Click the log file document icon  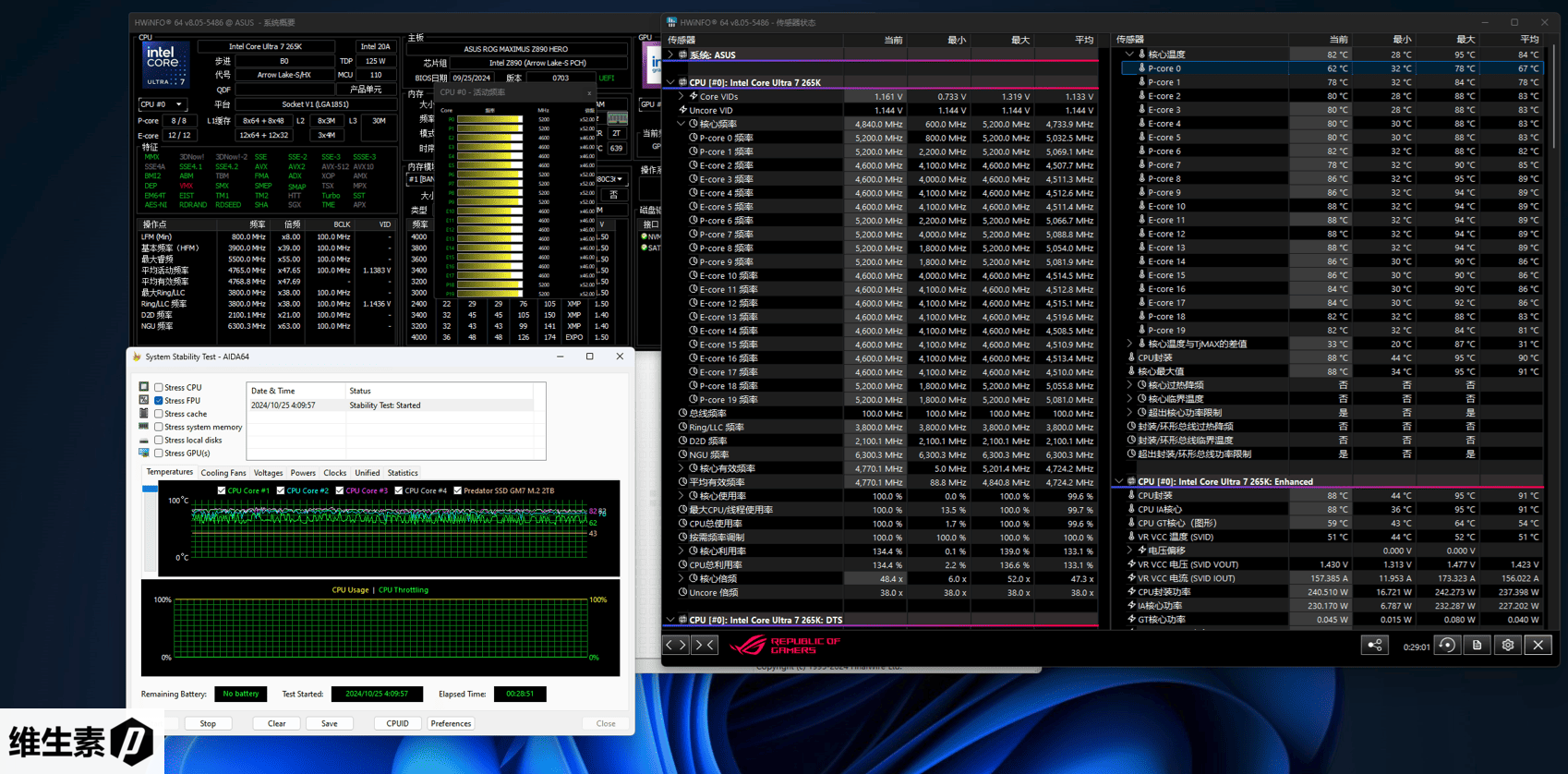coord(1478,646)
